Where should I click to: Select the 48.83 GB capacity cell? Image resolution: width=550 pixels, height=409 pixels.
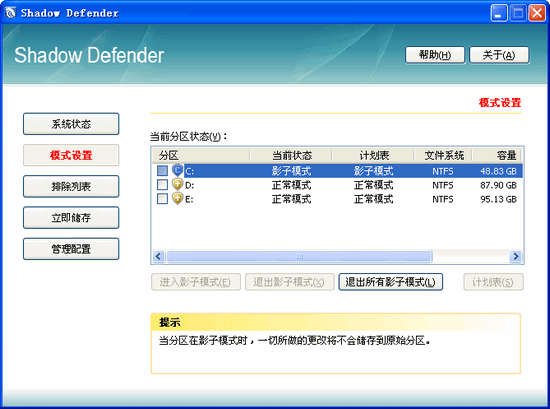(x=498, y=171)
